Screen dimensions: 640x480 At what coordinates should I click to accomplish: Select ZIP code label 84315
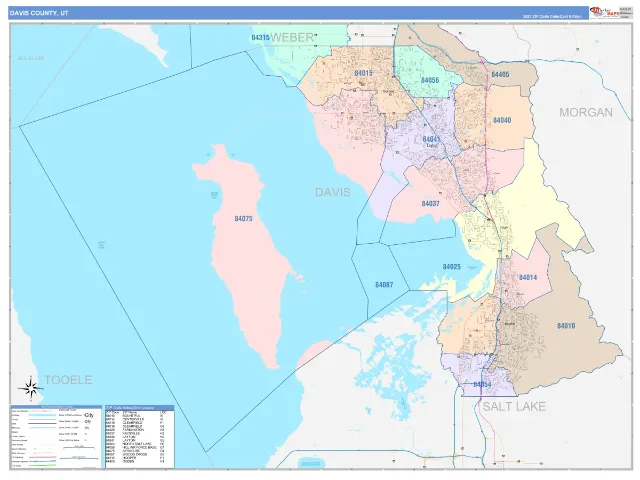pos(260,38)
